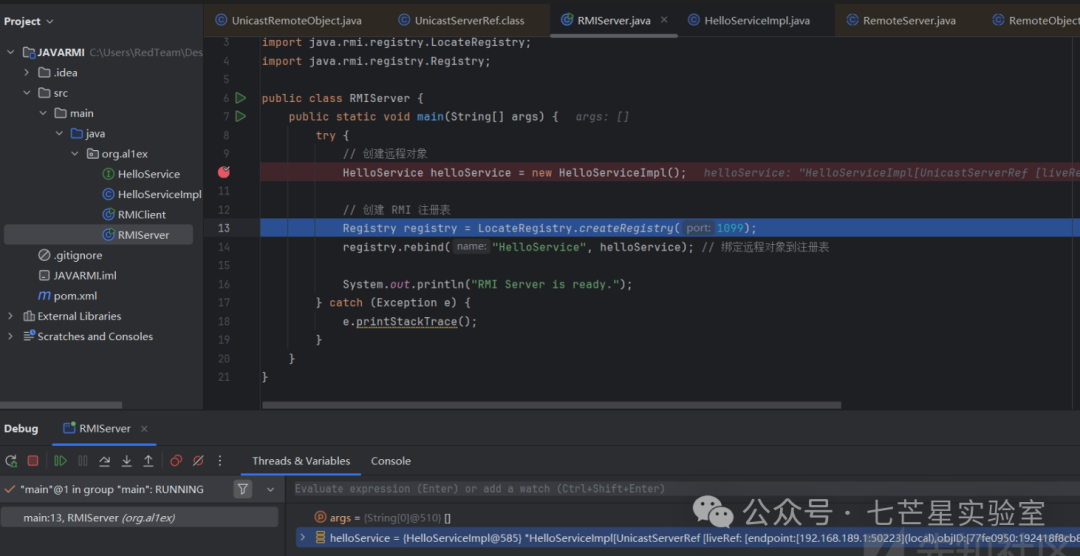This screenshot has width=1080, height=556.
Task: Stop the running debug session
Action: (32, 461)
